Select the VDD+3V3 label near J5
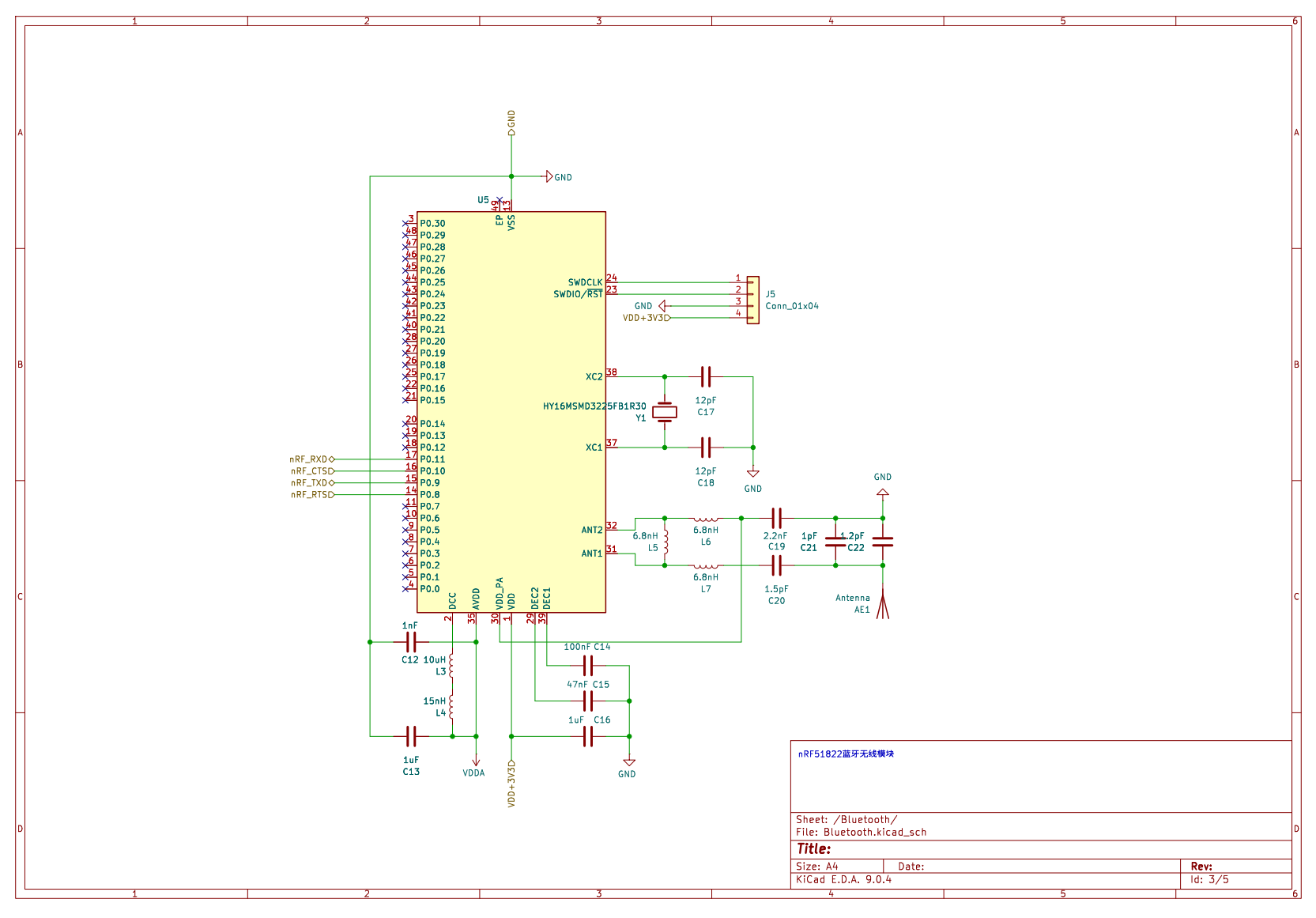This screenshot has height=918, width=1316. coord(646,318)
